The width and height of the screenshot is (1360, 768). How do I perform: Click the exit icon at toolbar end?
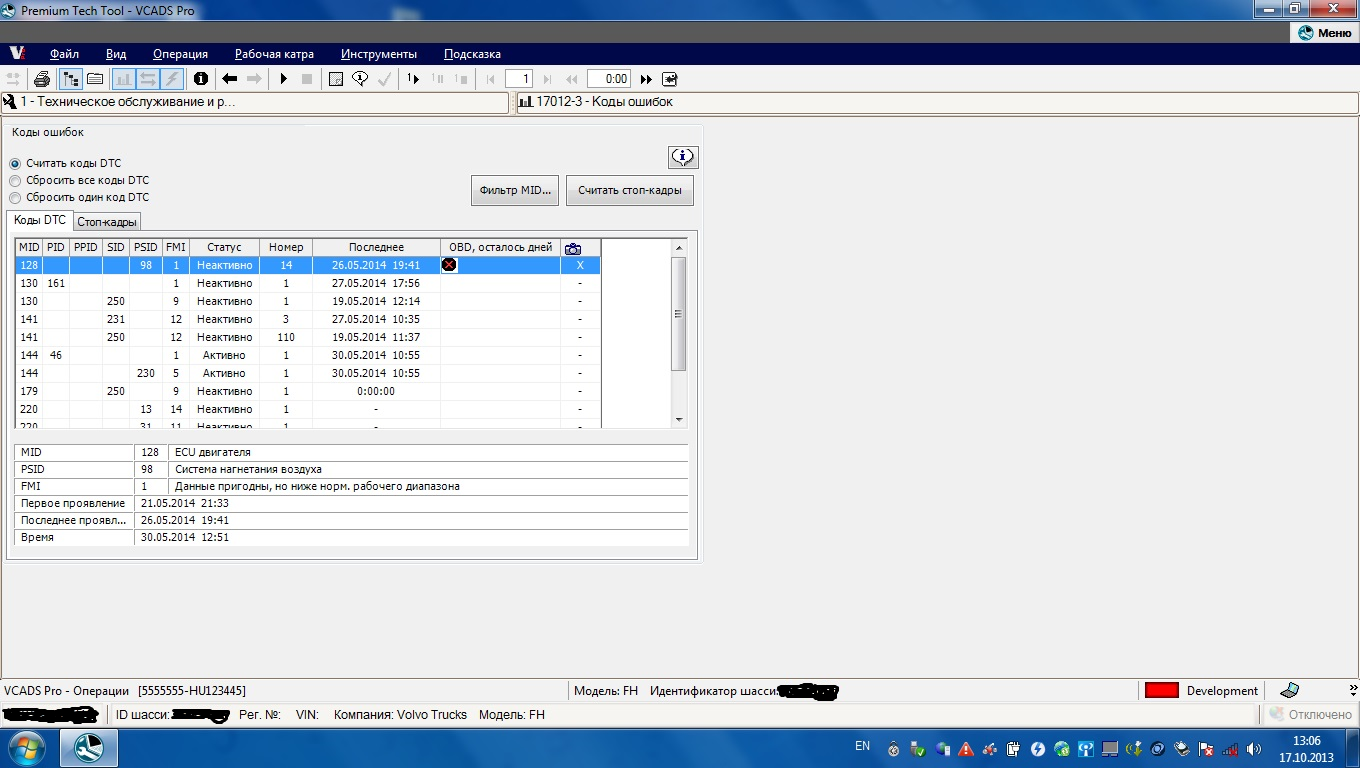tap(669, 79)
